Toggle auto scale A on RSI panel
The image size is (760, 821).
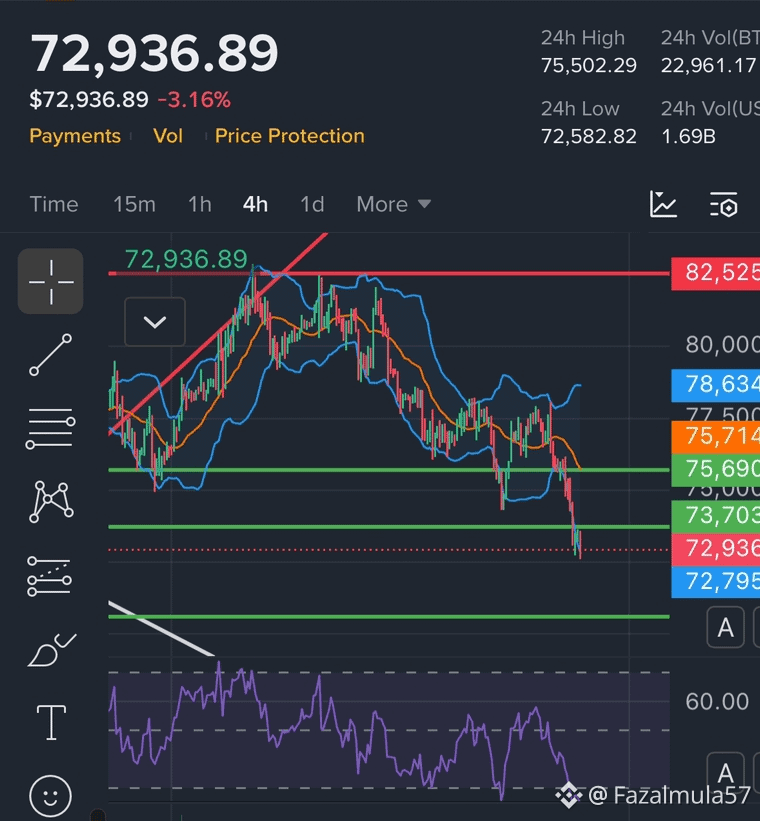click(x=725, y=773)
